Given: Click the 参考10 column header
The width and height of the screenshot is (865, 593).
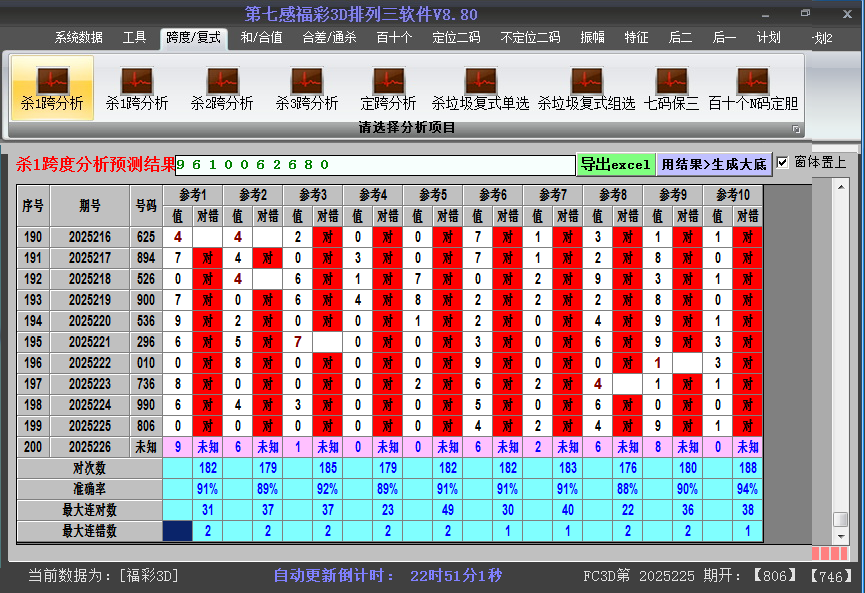Looking at the screenshot, I should [733, 194].
